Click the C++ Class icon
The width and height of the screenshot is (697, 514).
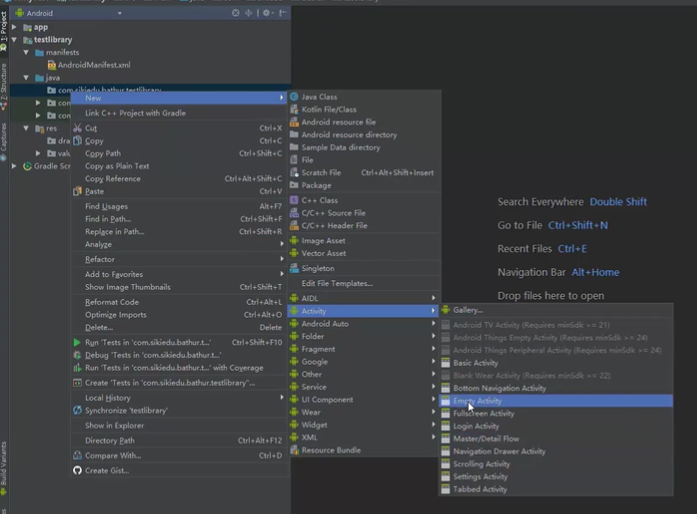tap(294, 200)
